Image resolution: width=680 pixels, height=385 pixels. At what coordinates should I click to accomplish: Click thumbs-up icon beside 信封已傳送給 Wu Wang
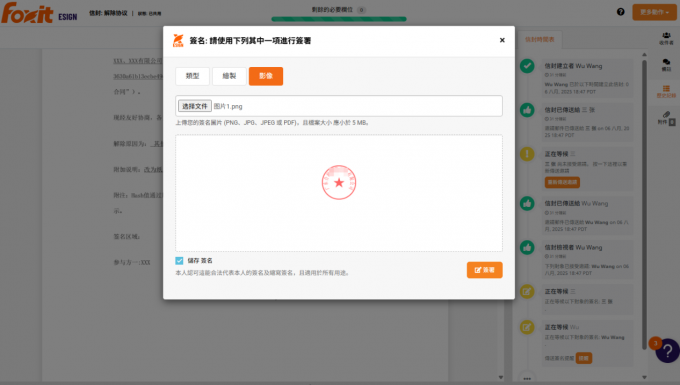[x=527, y=203]
